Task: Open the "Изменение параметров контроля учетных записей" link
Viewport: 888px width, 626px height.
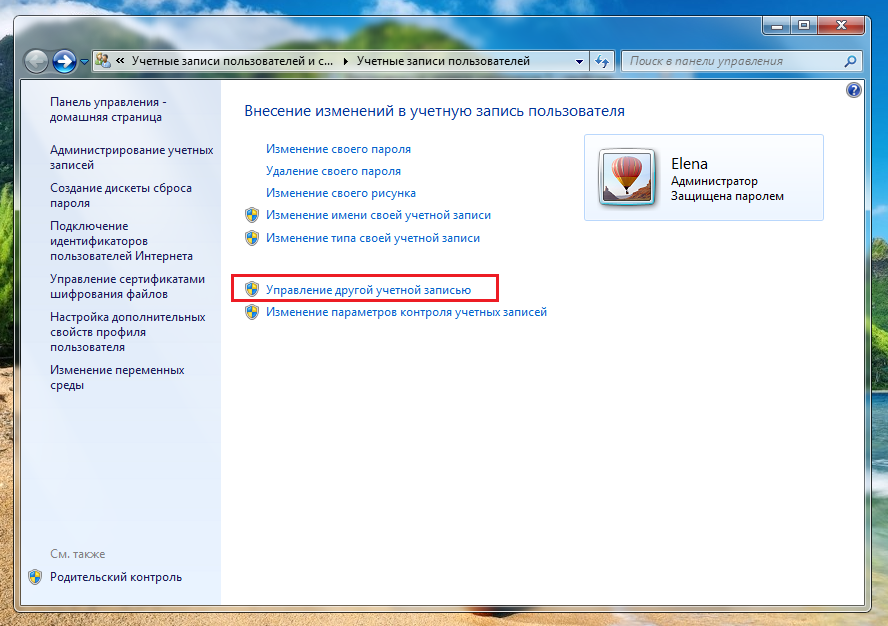Action: [x=406, y=312]
